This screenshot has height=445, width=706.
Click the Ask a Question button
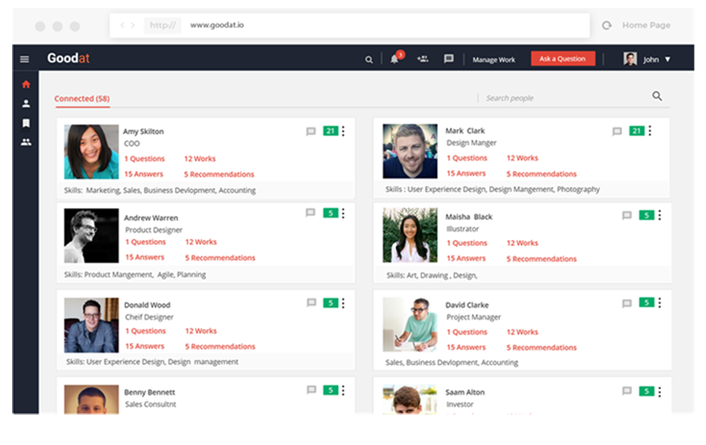point(563,59)
